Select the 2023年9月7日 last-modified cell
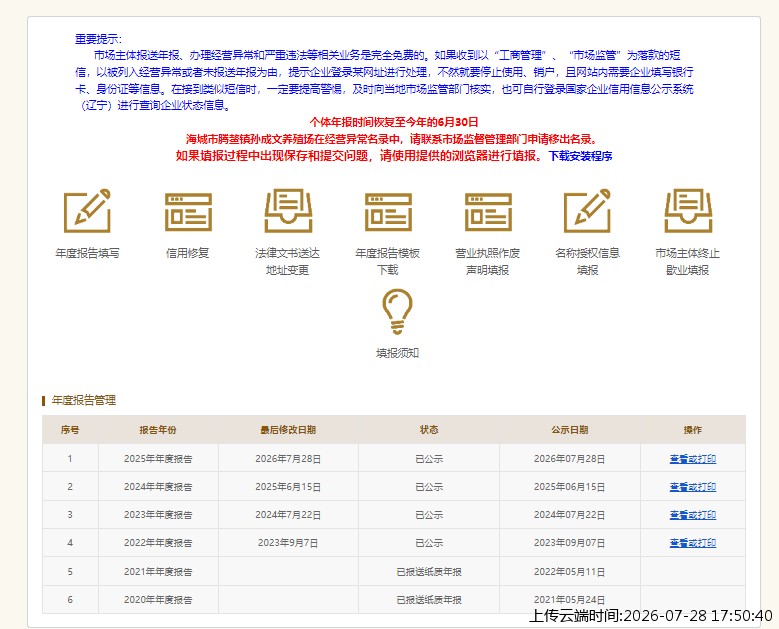 (x=288, y=543)
